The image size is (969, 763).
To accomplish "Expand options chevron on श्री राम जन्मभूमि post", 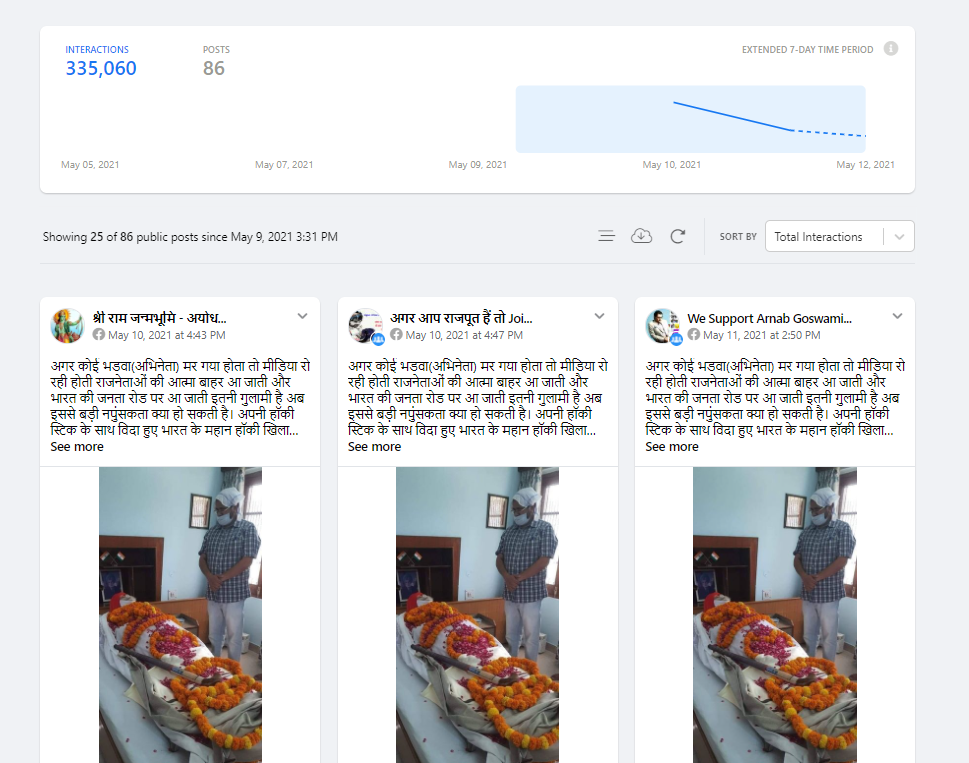I will pyautogui.click(x=302, y=316).
